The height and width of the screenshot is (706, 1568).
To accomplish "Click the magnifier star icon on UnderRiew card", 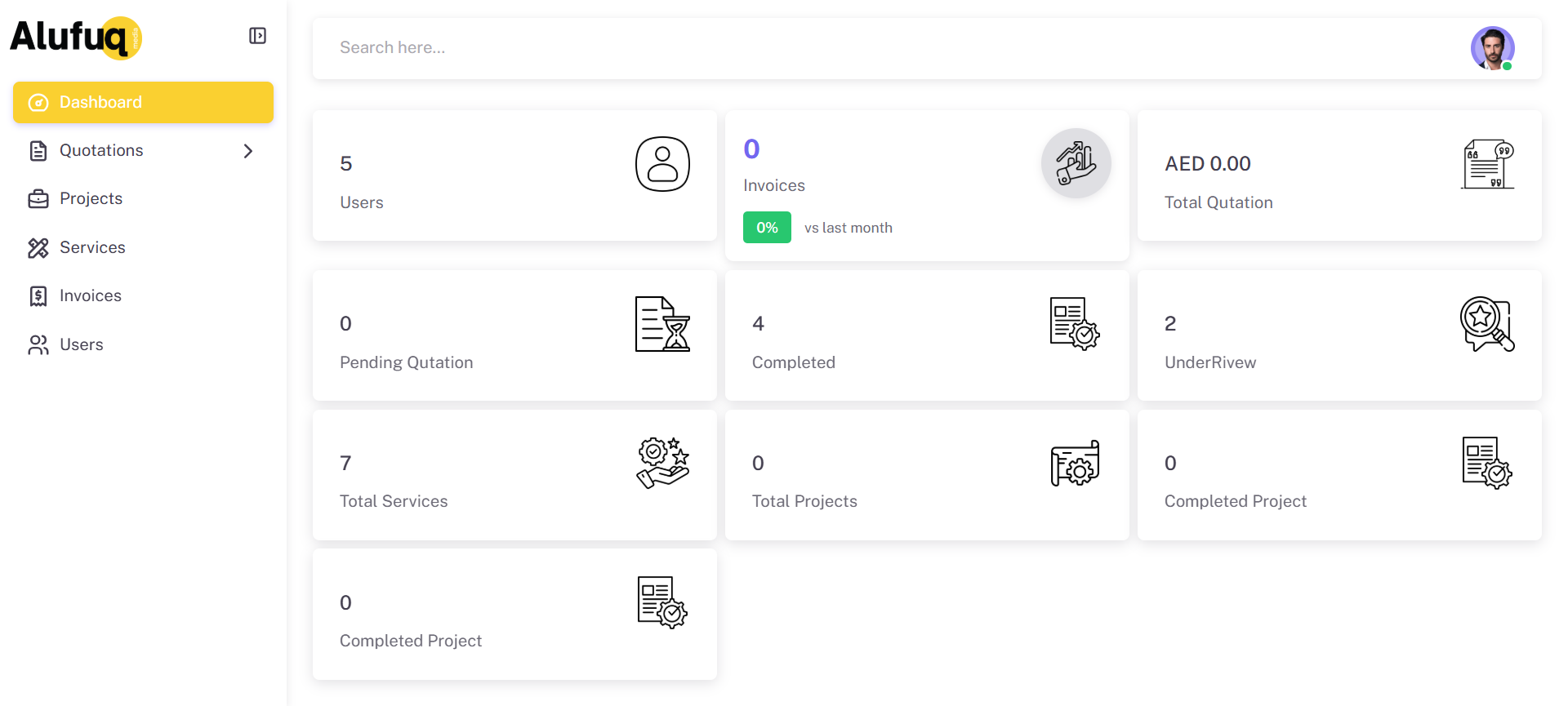I will click(x=1486, y=323).
